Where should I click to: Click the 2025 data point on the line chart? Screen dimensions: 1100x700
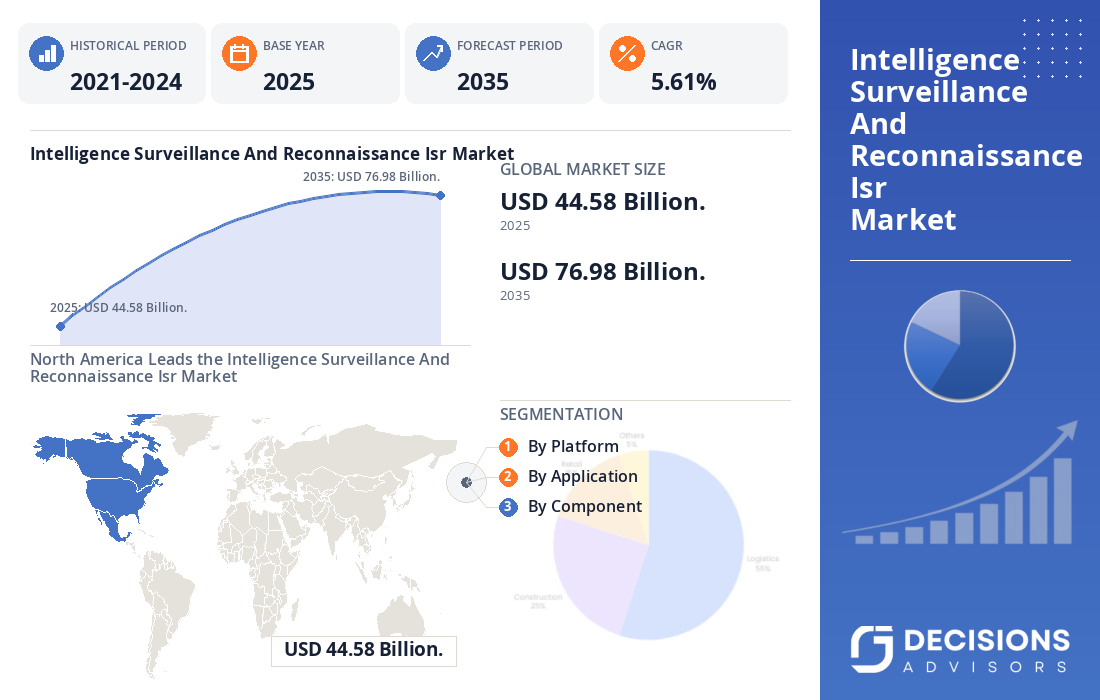pyautogui.click(x=61, y=326)
